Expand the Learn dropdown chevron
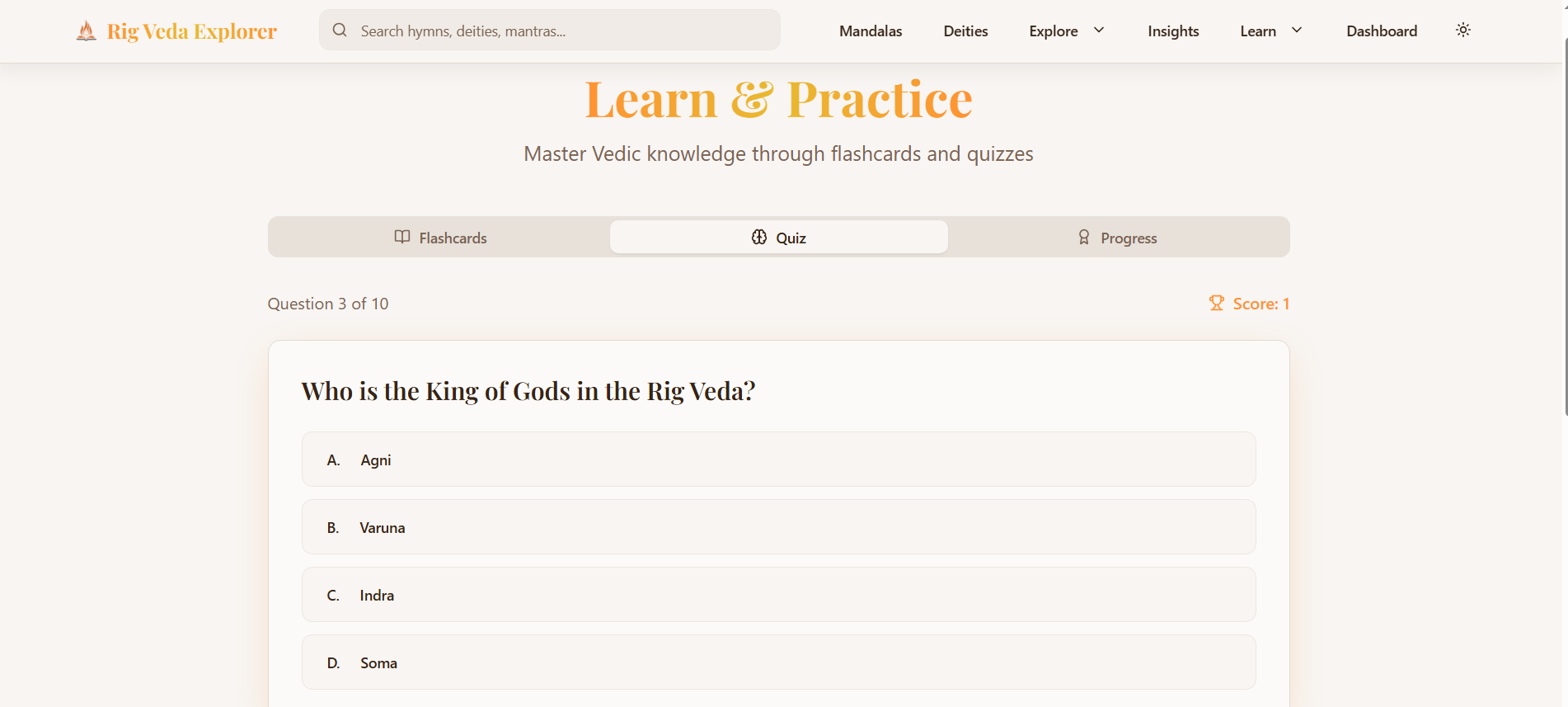The image size is (1568, 707). point(1297,31)
